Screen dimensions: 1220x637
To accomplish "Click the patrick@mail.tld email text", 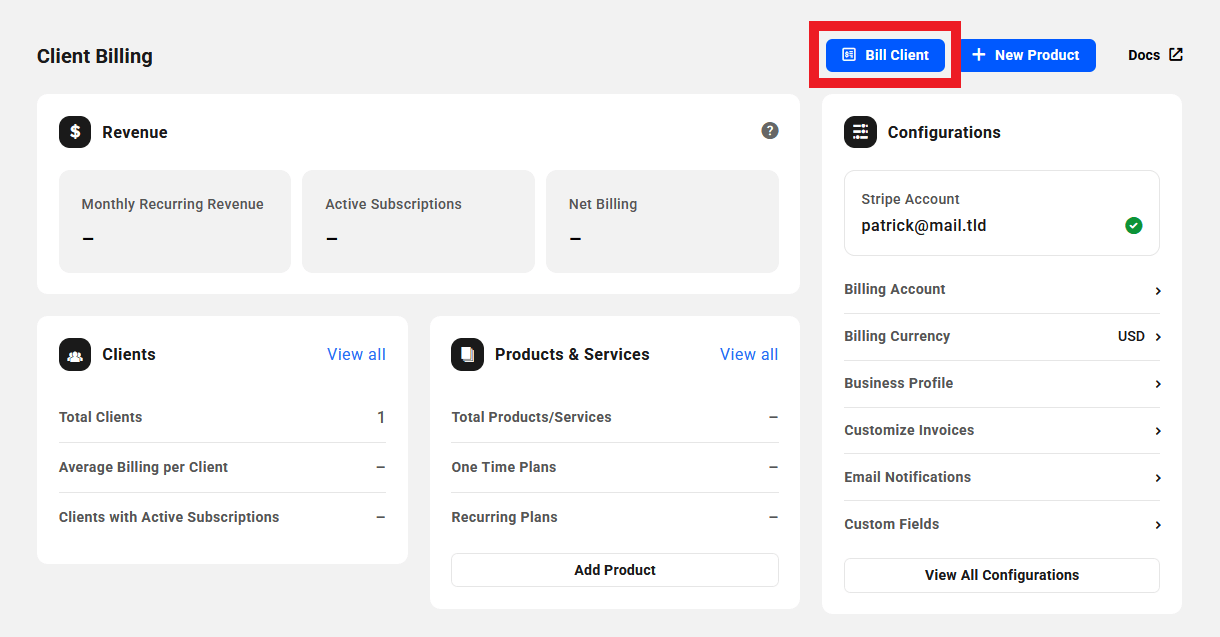I will point(924,226).
